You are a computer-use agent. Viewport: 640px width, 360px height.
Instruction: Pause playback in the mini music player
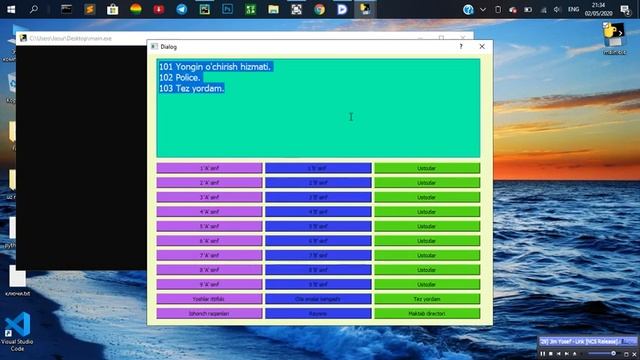542,353
